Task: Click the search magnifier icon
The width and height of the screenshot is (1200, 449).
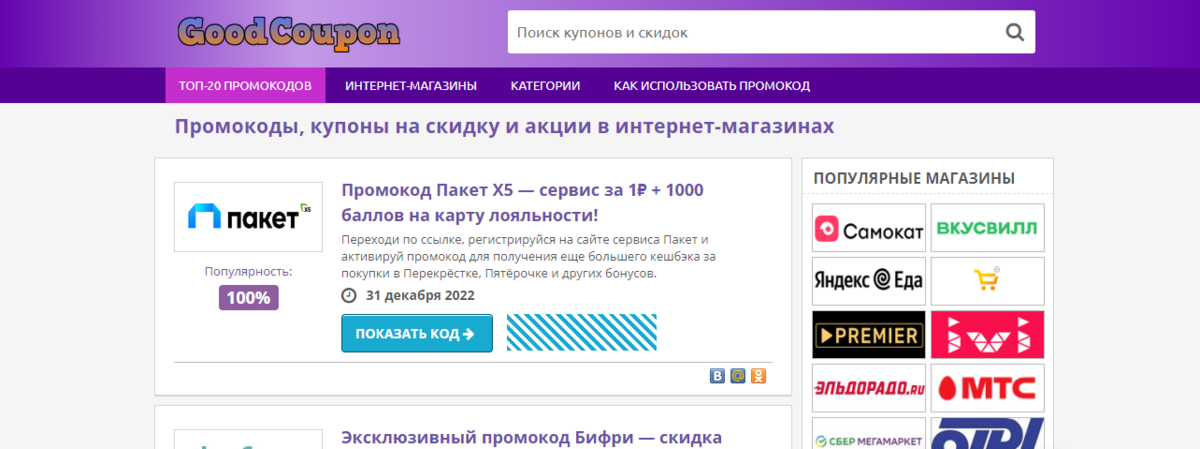Action: click(x=1014, y=32)
